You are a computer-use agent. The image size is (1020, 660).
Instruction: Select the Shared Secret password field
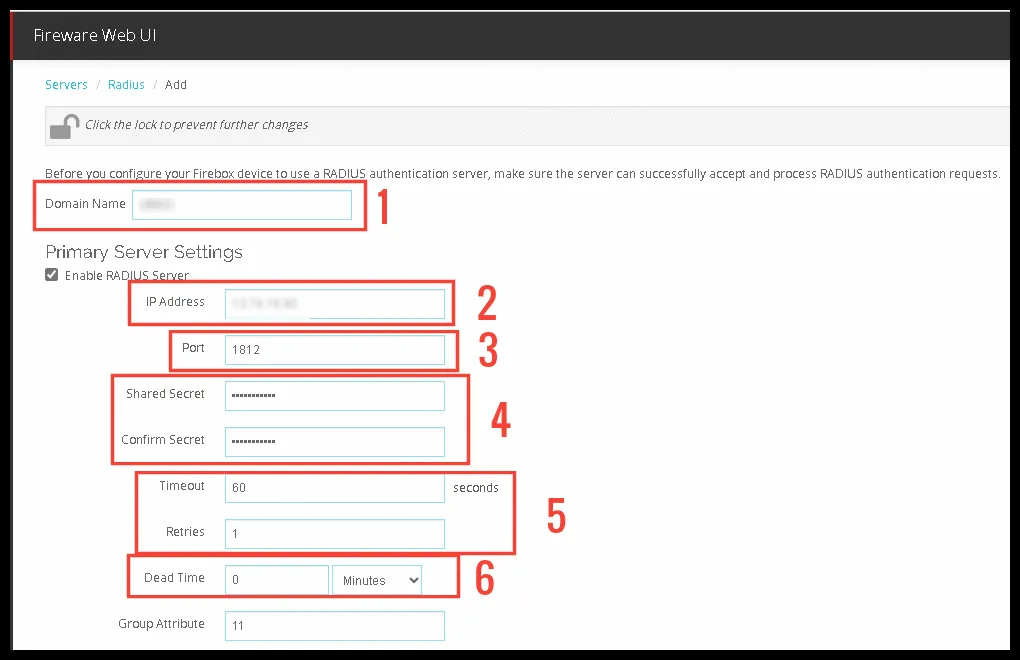click(335, 395)
